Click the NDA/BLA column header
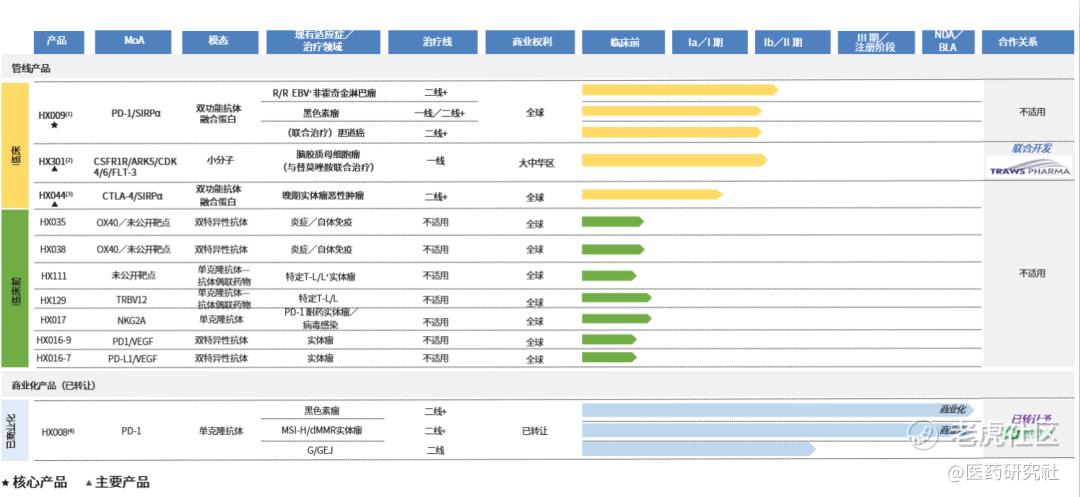Screen dimensions: 1080x497 pos(948,42)
